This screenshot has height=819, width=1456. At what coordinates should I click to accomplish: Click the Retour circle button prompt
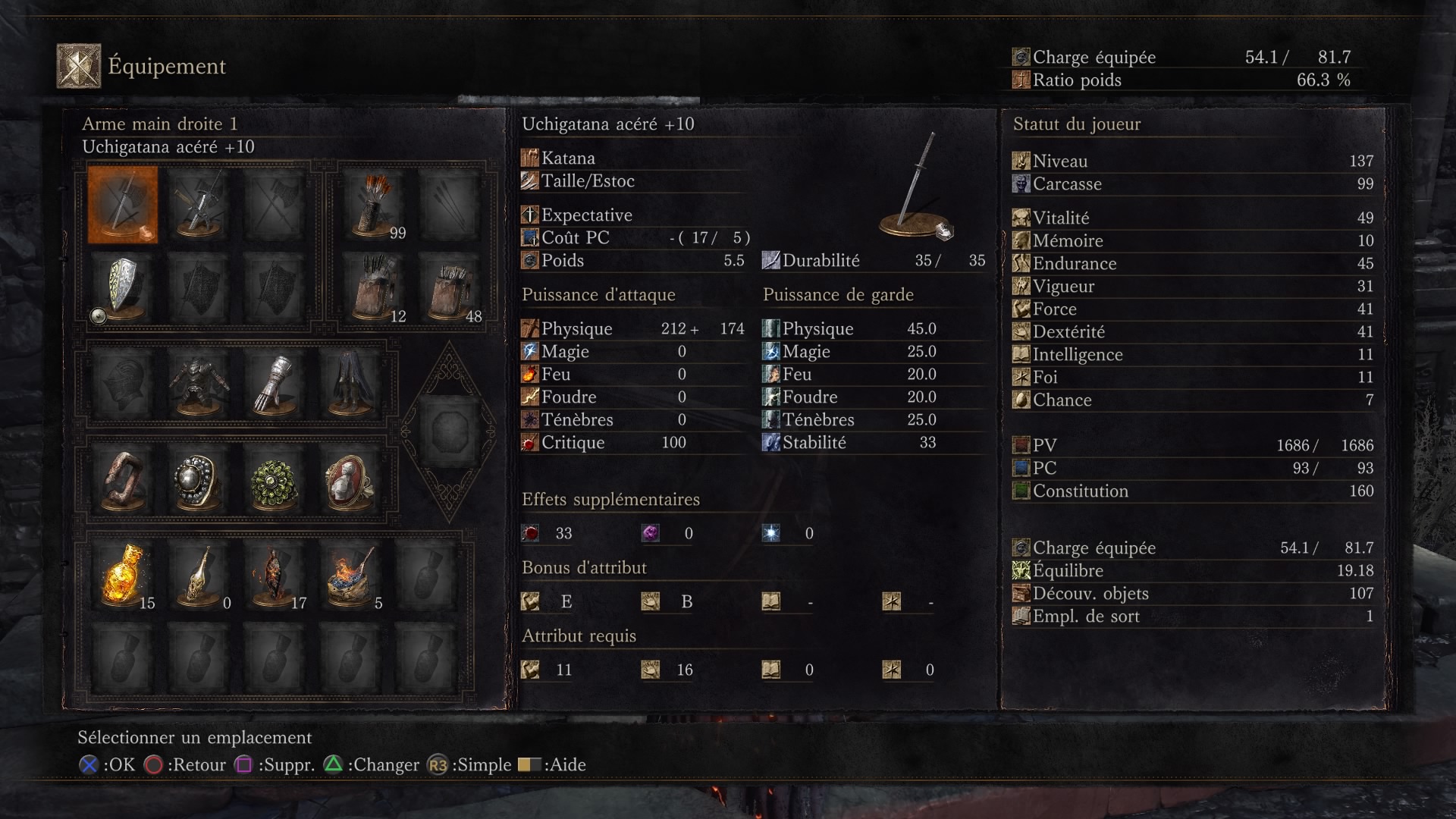(x=185, y=764)
